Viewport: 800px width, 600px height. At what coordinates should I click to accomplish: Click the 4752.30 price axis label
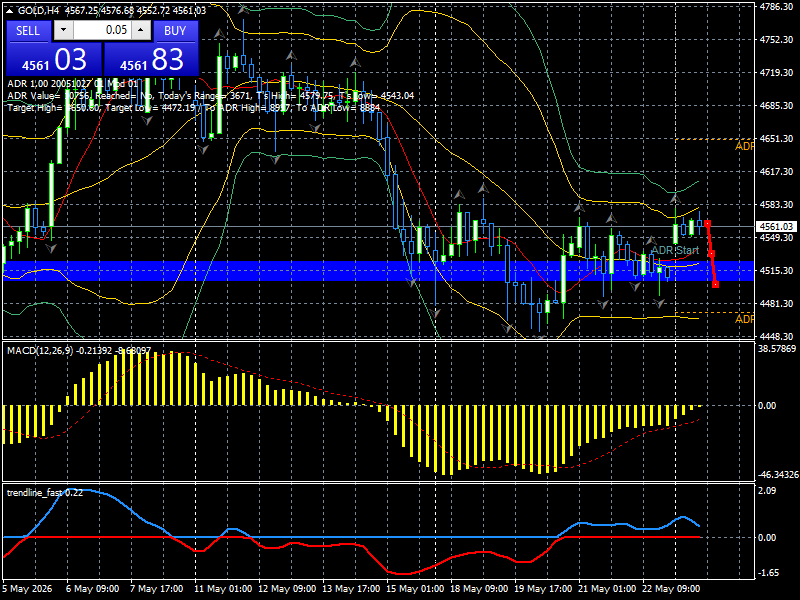776,40
